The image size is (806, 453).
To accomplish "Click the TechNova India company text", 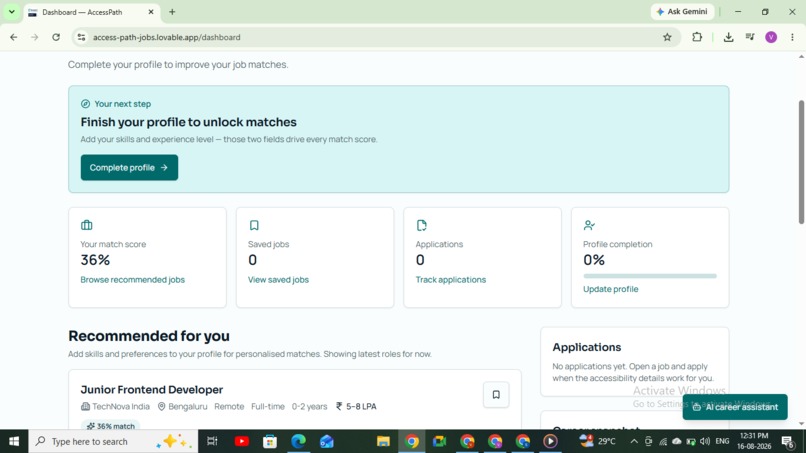I will (x=121, y=406).
